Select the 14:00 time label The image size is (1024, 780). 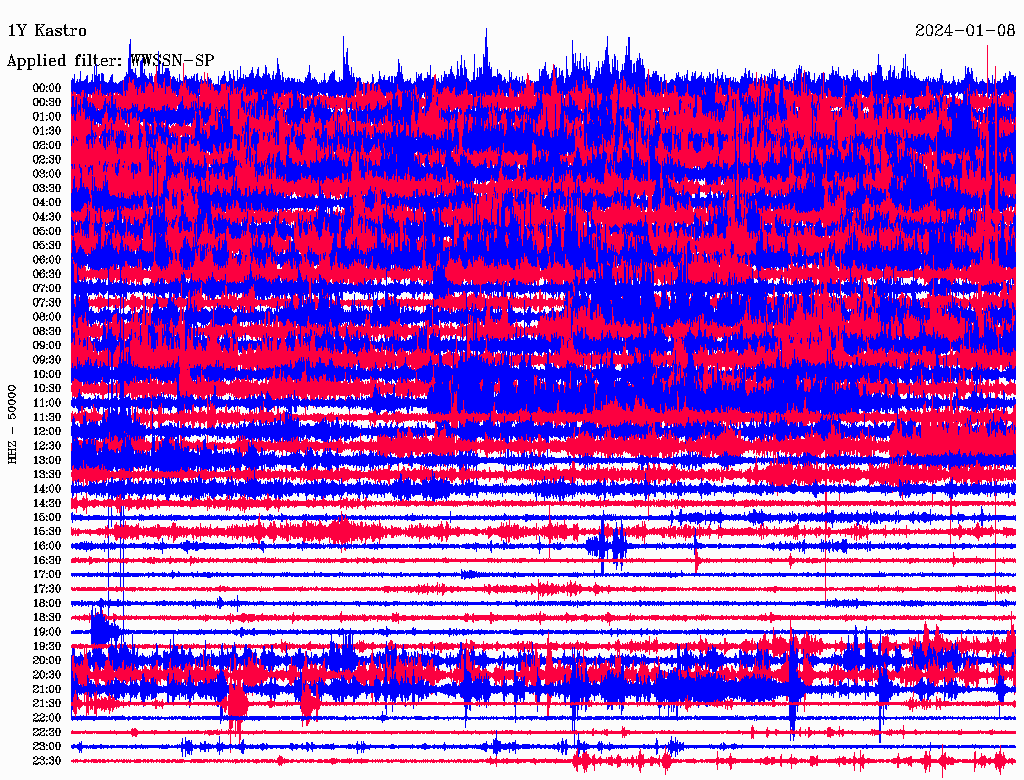click(x=47, y=489)
